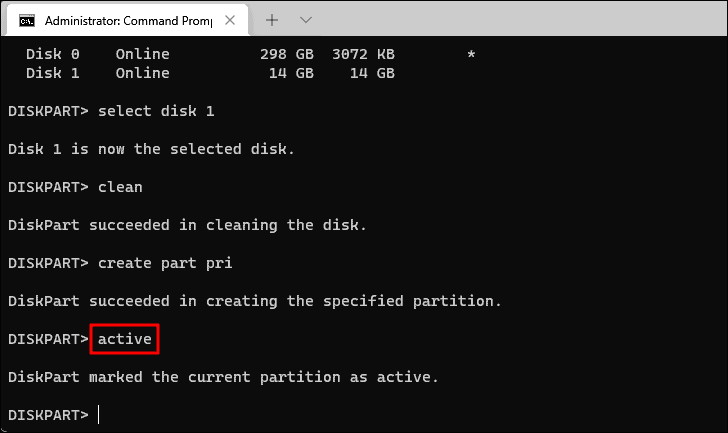Image resolution: width=728 pixels, height=433 pixels.
Task: Click the create part pri command
Action: coord(165,264)
